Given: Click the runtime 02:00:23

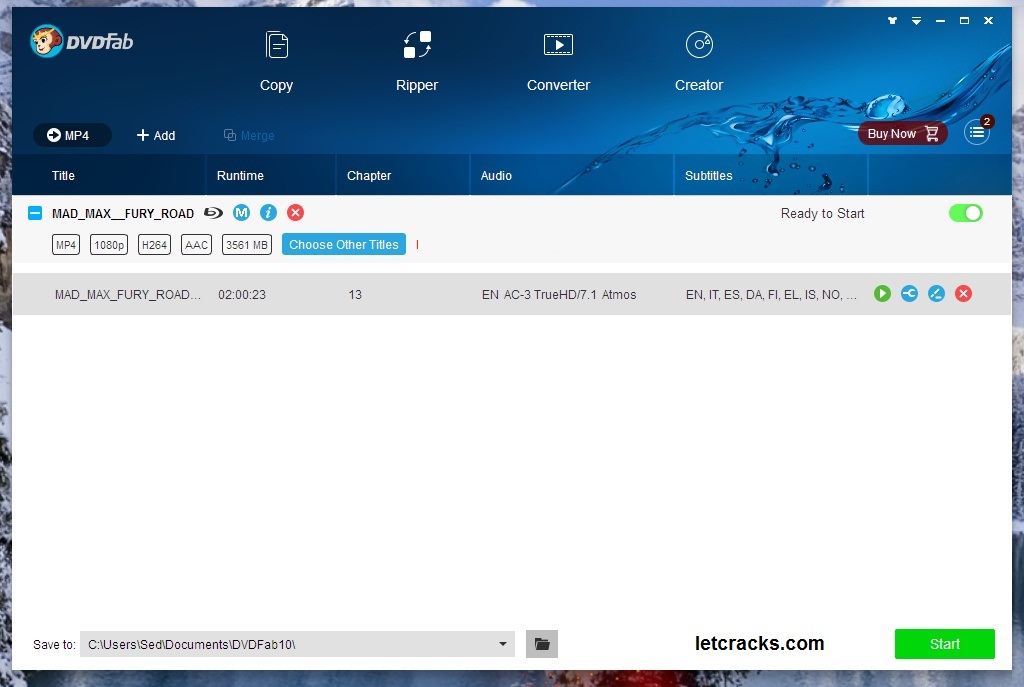Looking at the screenshot, I should tap(242, 295).
